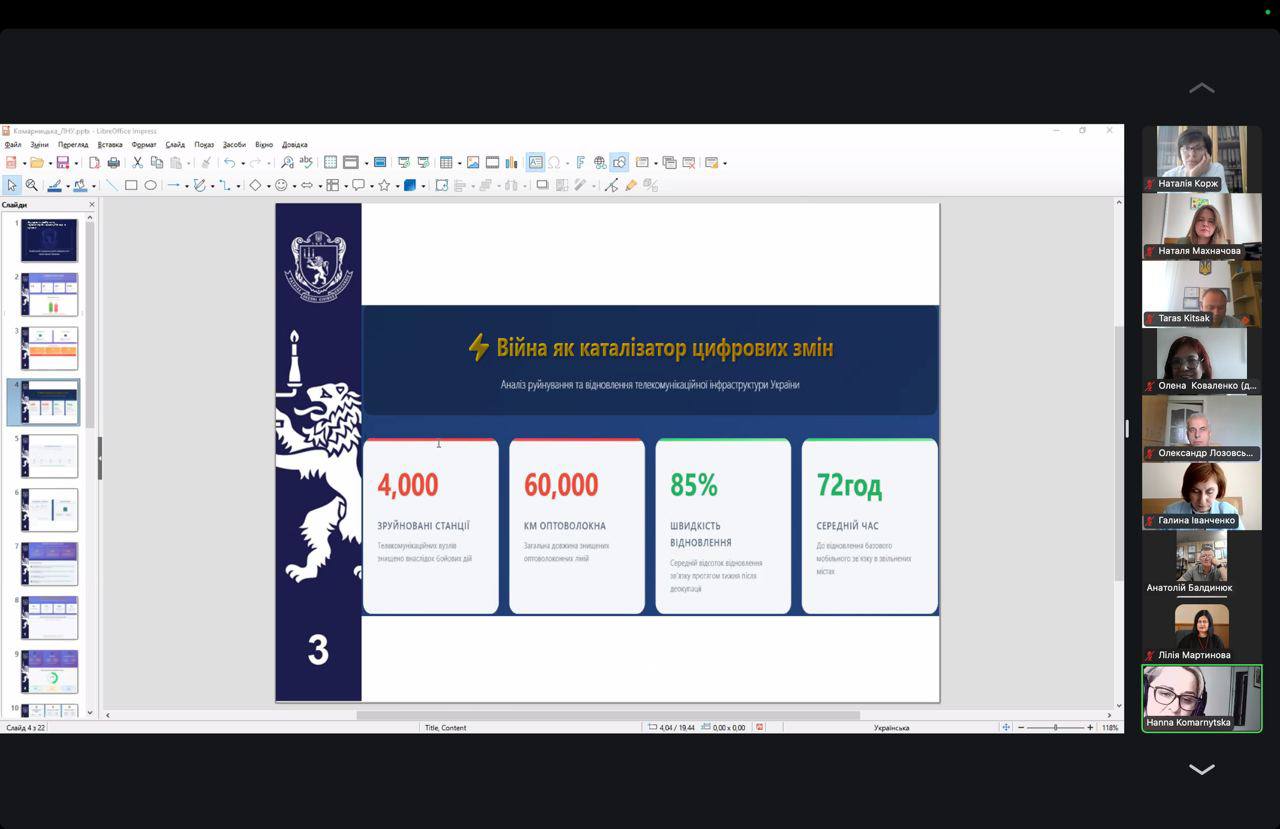Open the Слайд menu

(175, 145)
